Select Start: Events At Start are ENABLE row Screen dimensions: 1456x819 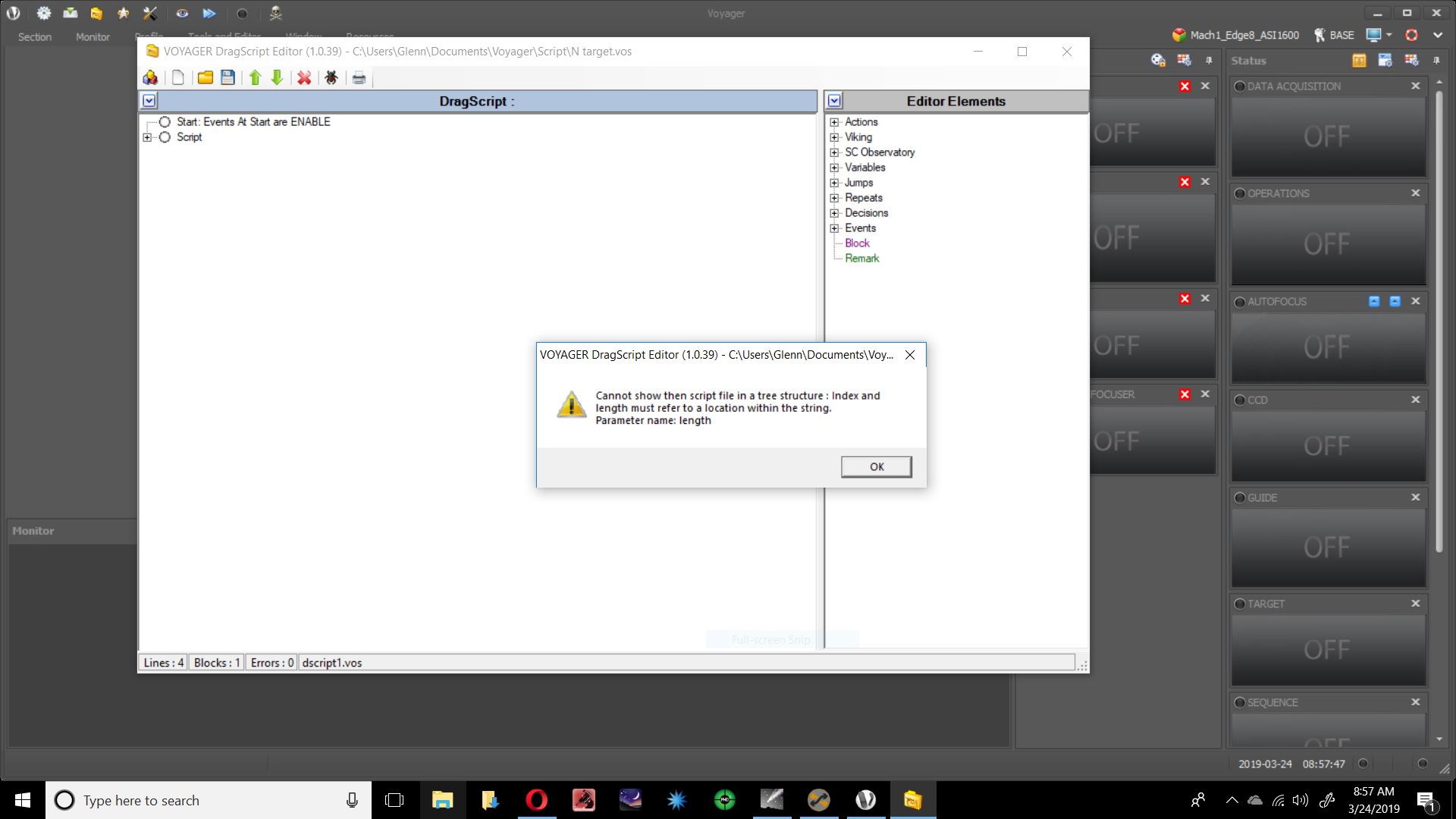click(253, 121)
